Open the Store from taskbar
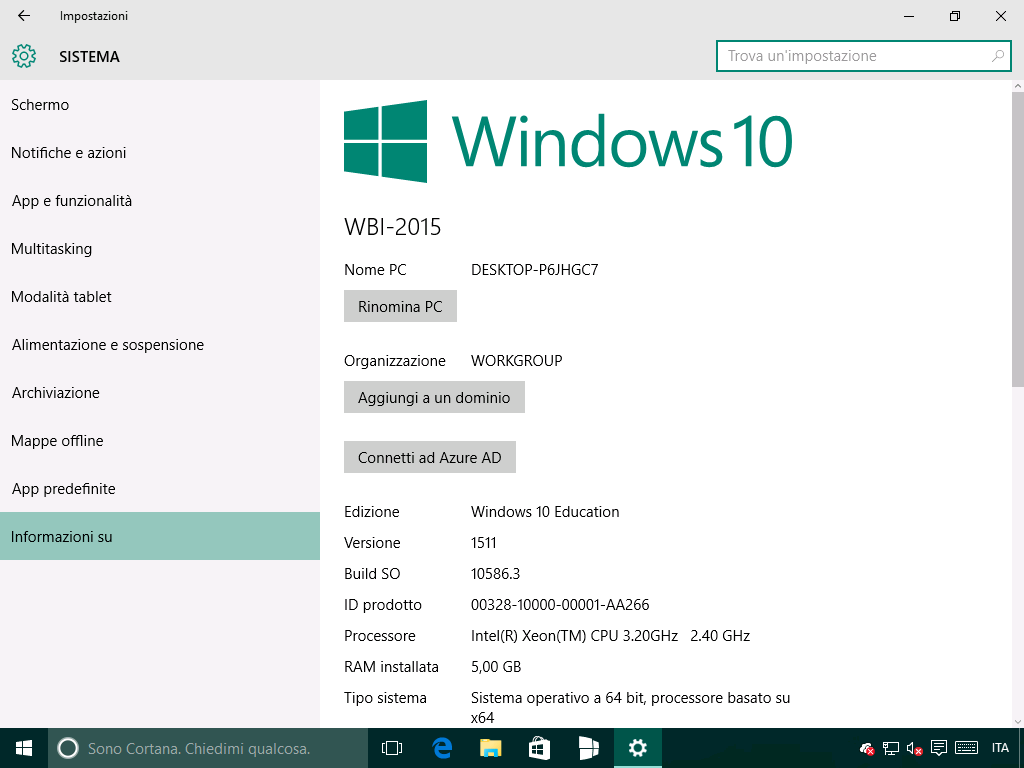The height and width of the screenshot is (768, 1024). click(x=539, y=748)
